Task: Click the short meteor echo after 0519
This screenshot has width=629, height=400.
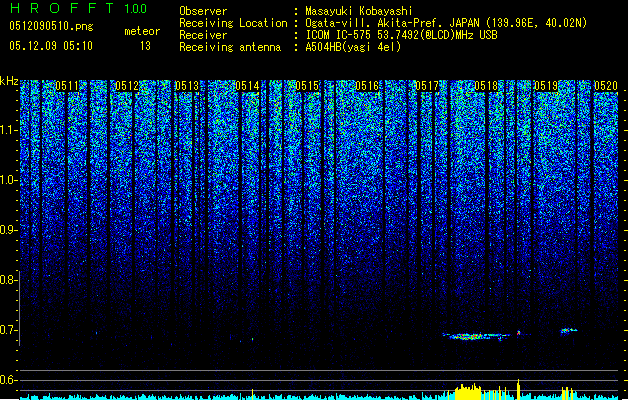Action: tap(569, 331)
